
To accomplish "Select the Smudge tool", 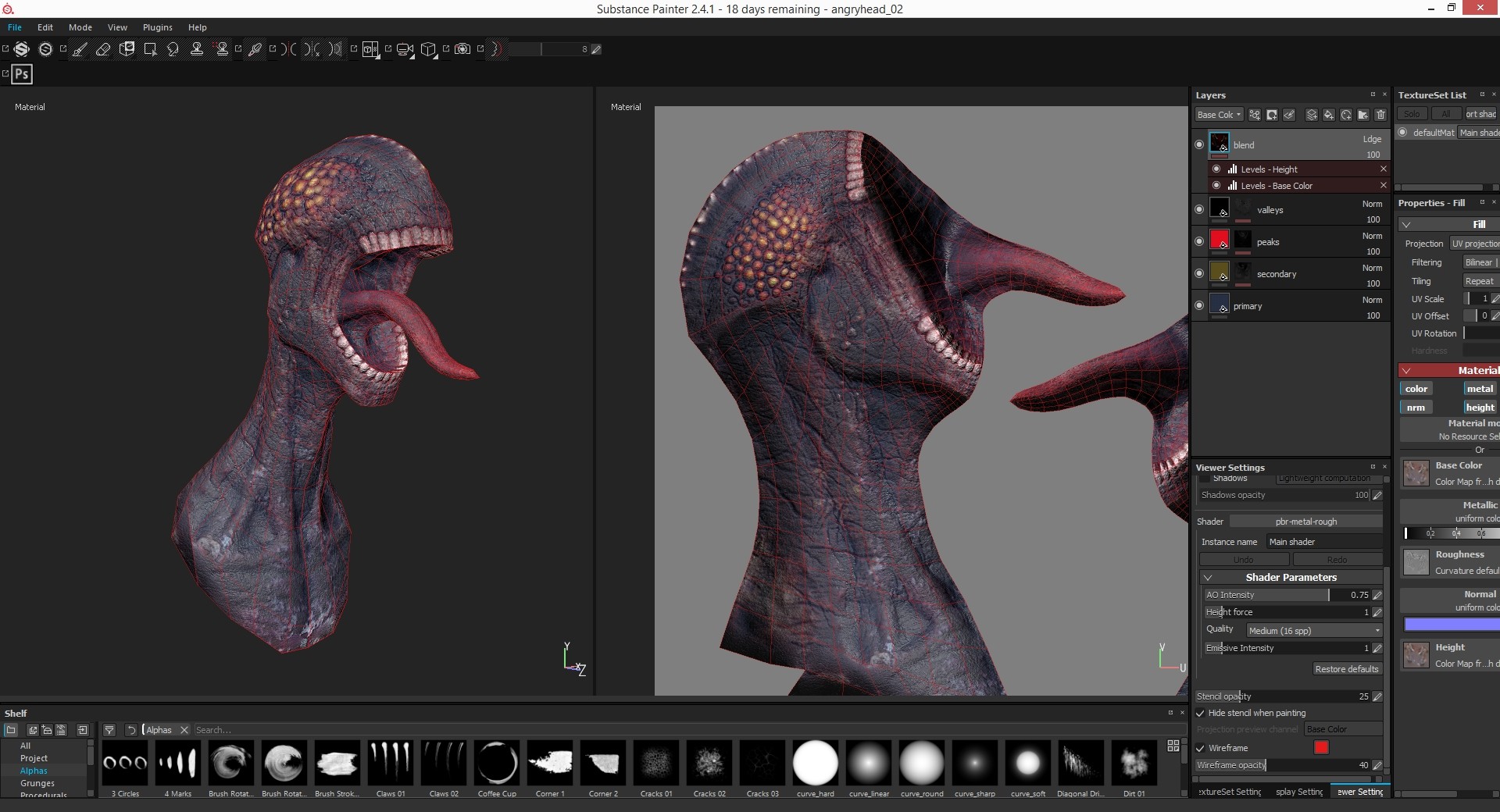I will (x=173, y=49).
